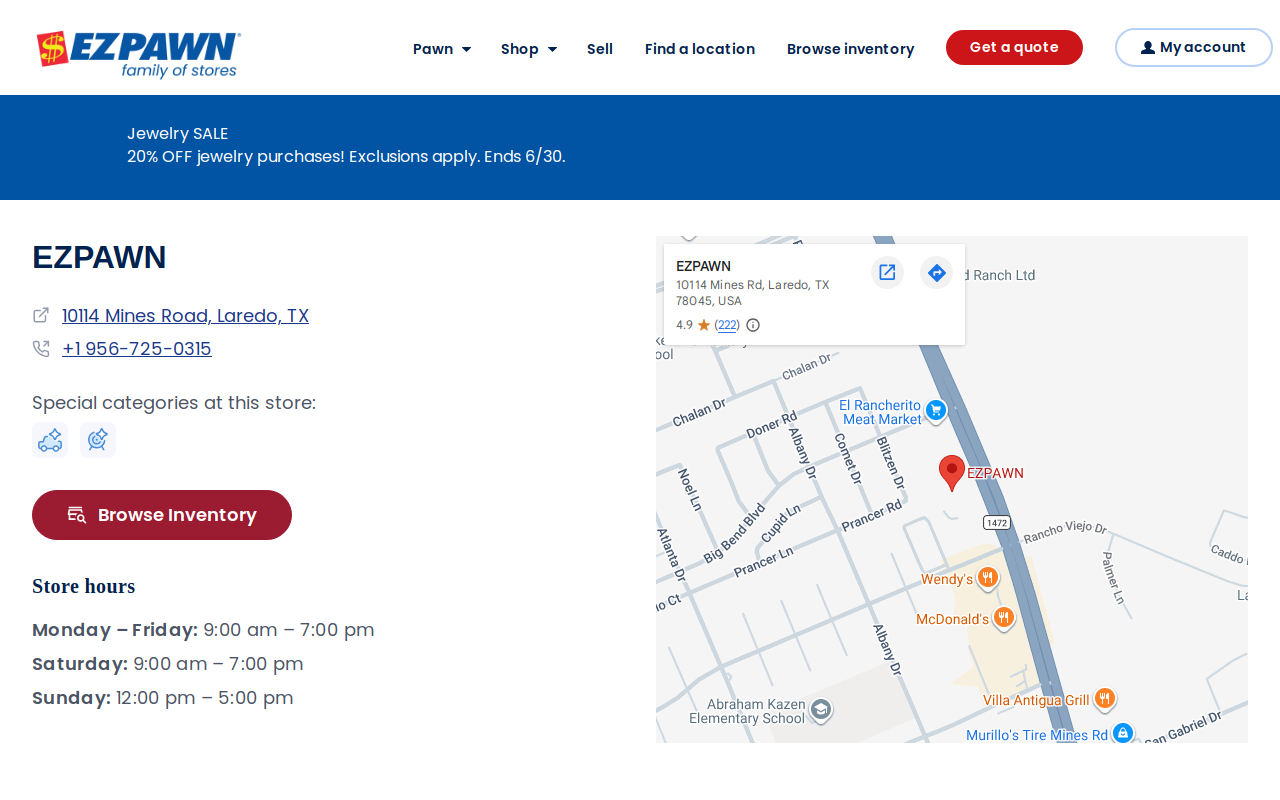Select the Wendy's restaurant marker on map
The image size is (1280, 800).
[987, 578]
